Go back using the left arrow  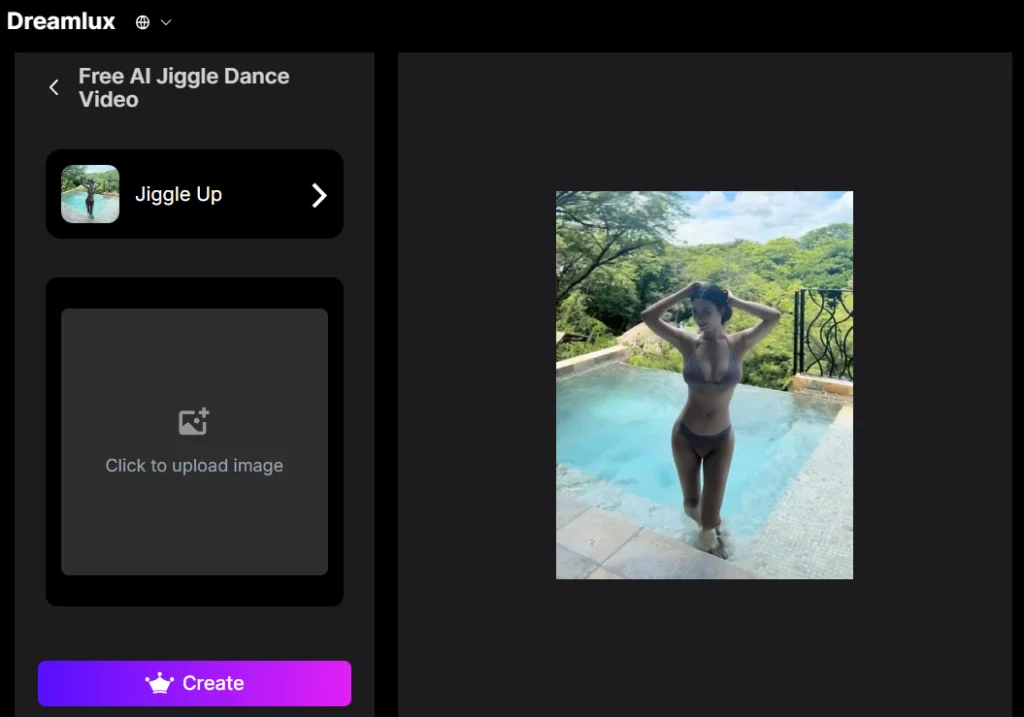(x=54, y=88)
